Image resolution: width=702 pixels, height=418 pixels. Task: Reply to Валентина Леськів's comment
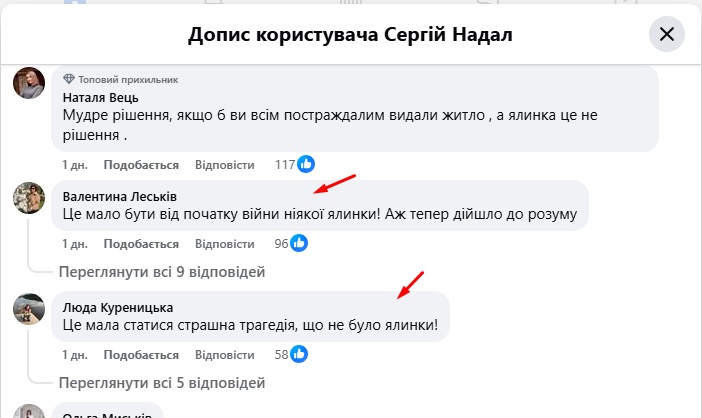pyautogui.click(x=222, y=244)
